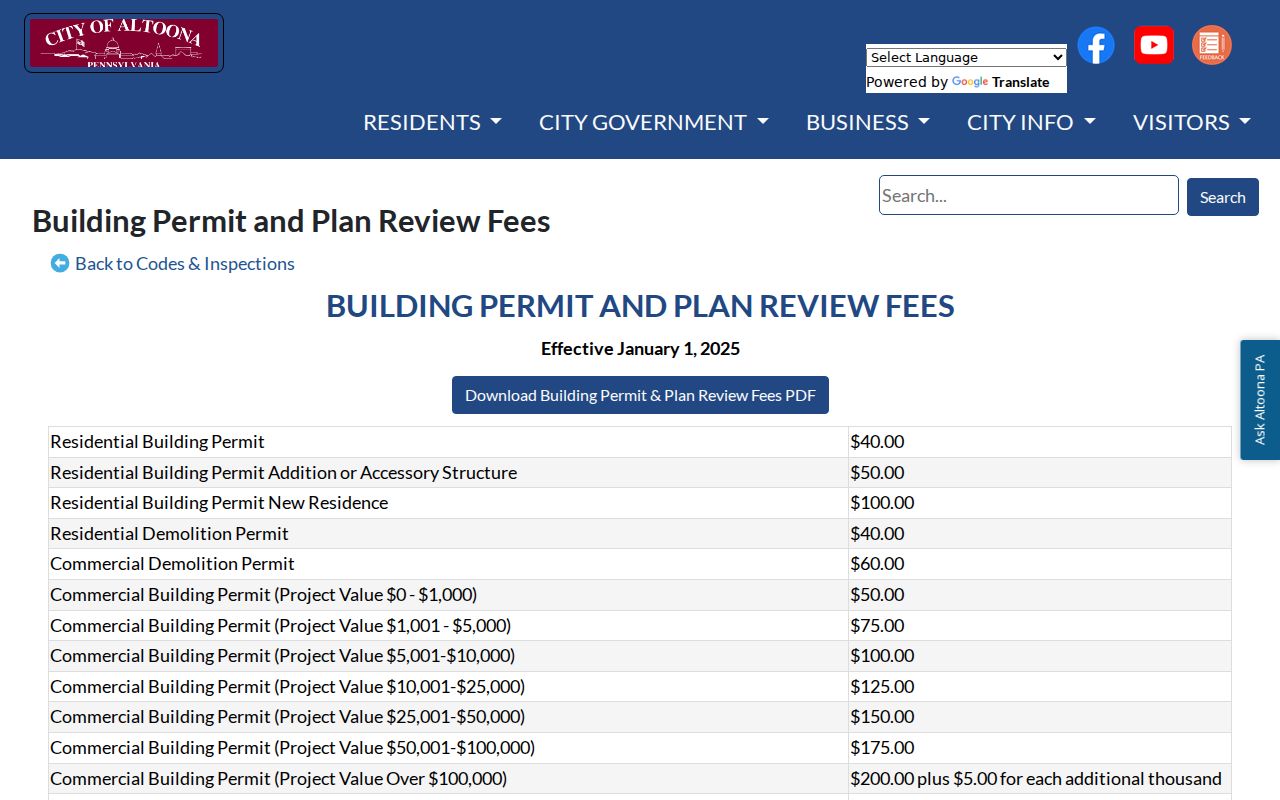Click the Addition or Accessory Structure row label
The width and height of the screenshot is (1280, 800).
tap(284, 473)
